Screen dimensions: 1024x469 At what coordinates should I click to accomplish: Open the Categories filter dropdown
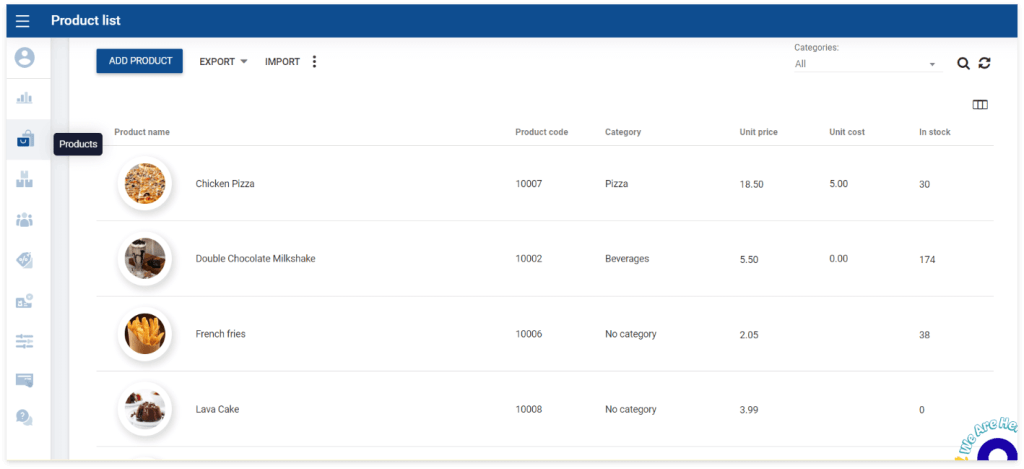868,64
